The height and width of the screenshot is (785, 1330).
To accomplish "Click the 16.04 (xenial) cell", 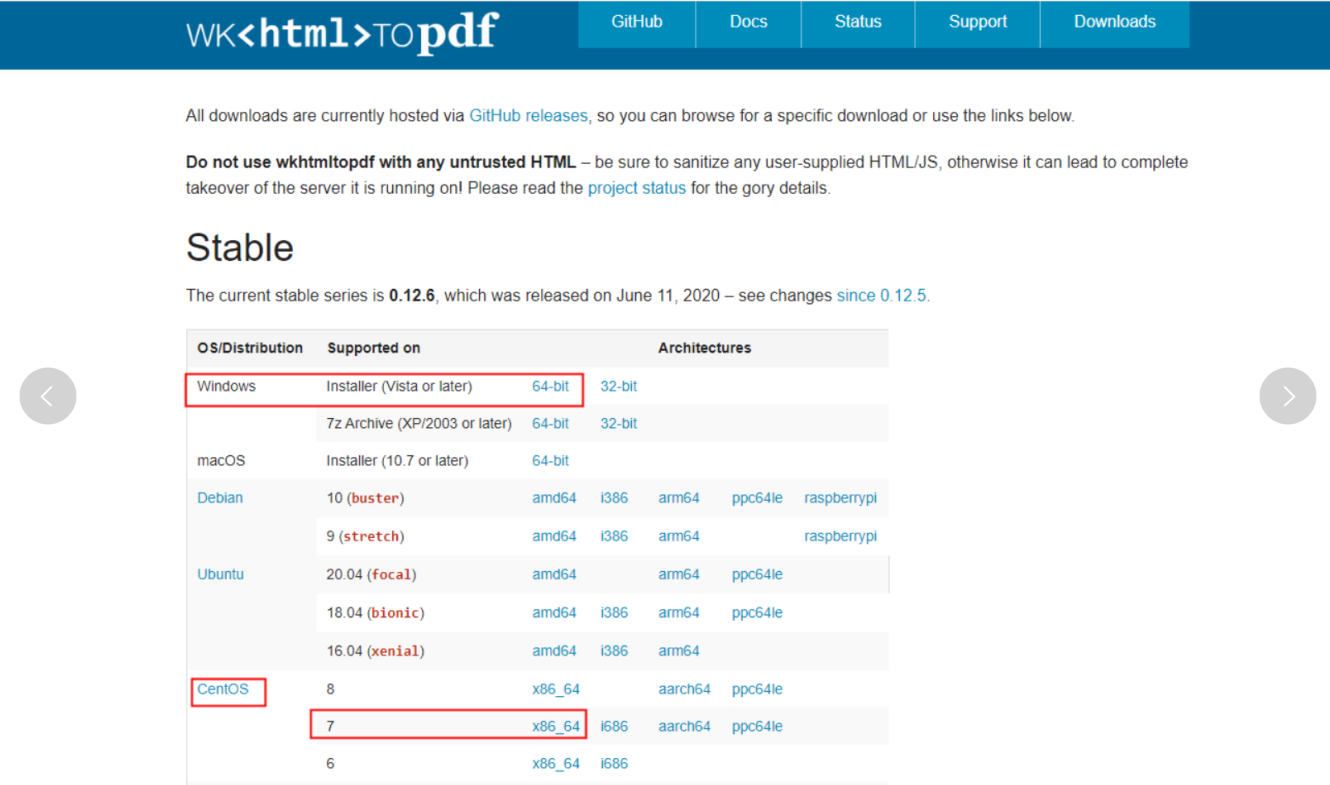I will click(x=375, y=651).
